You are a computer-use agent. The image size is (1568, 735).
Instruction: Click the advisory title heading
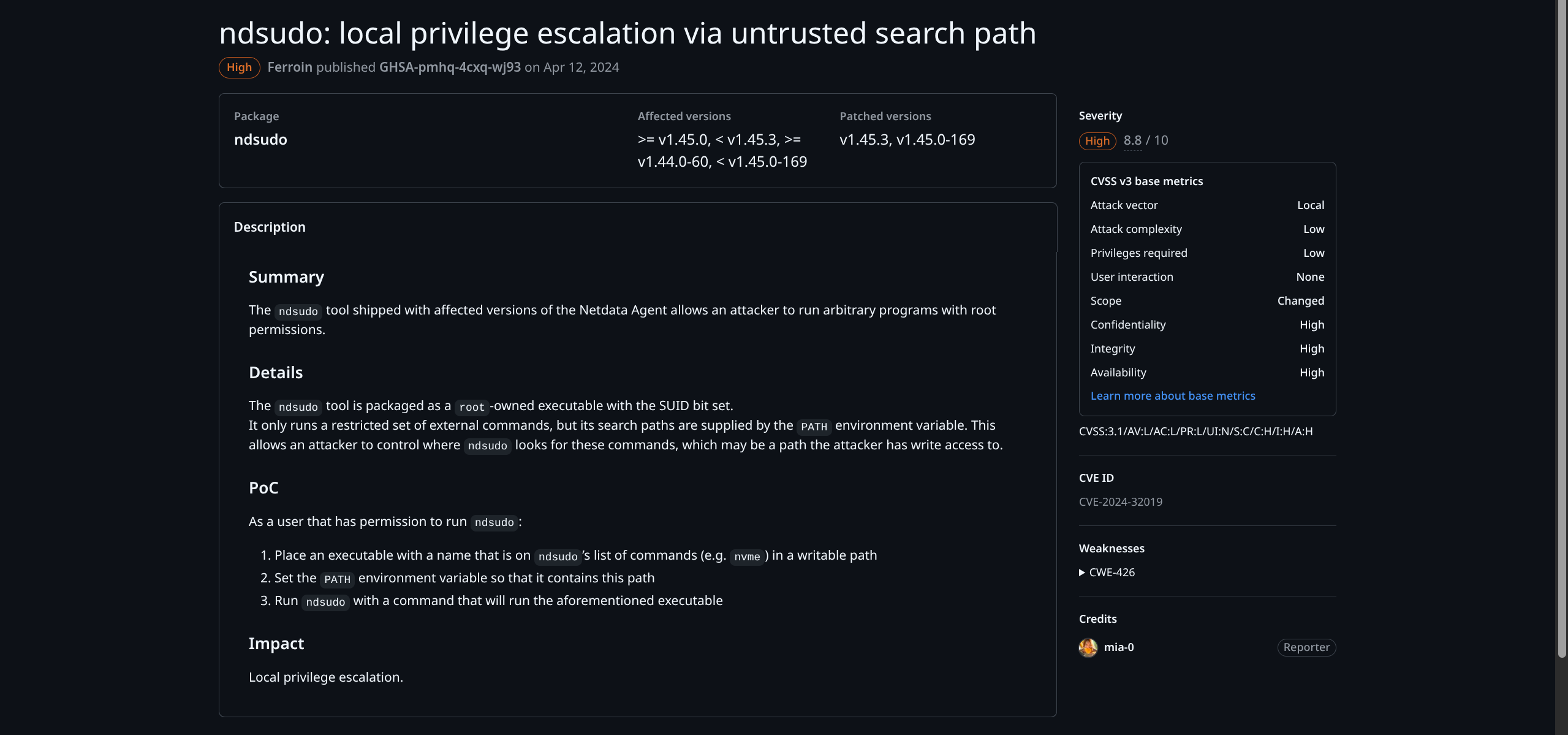(x=627, y=33)
